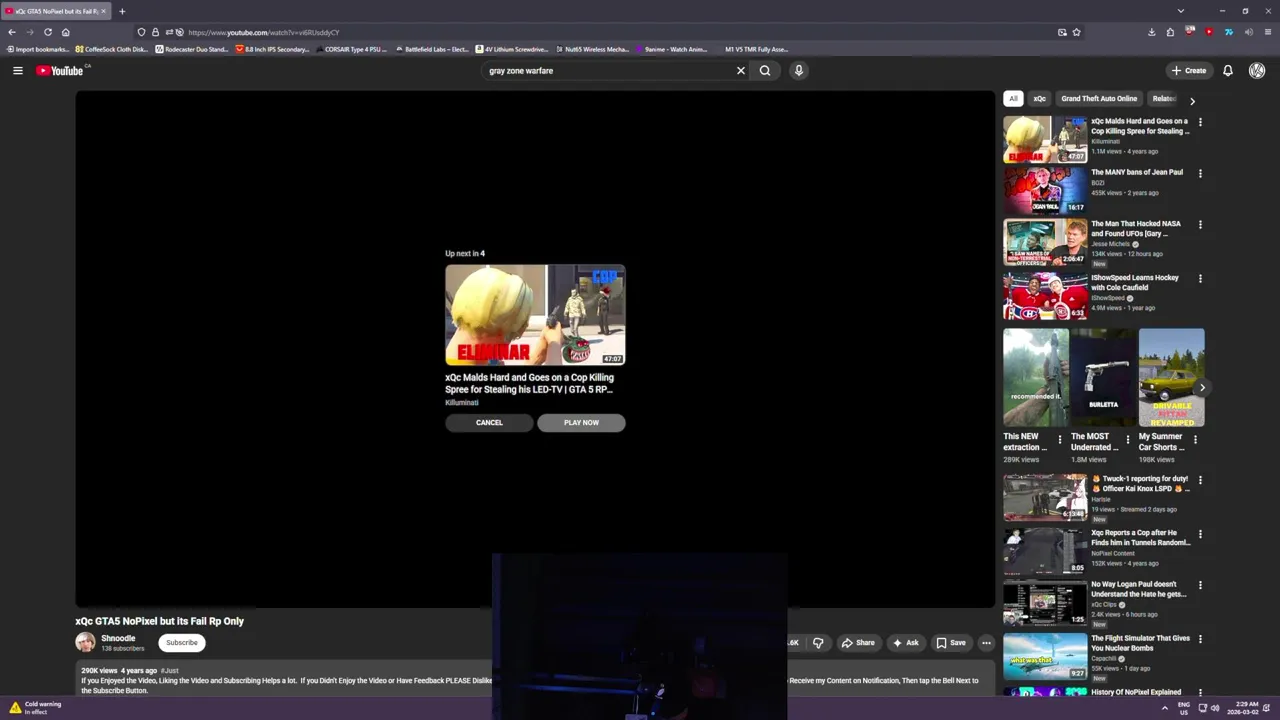Image resolution: width=1280 pixels, height=720 pixels.
Task: Click the Killuminati channel name in up-next card
Action: [462, 402]
